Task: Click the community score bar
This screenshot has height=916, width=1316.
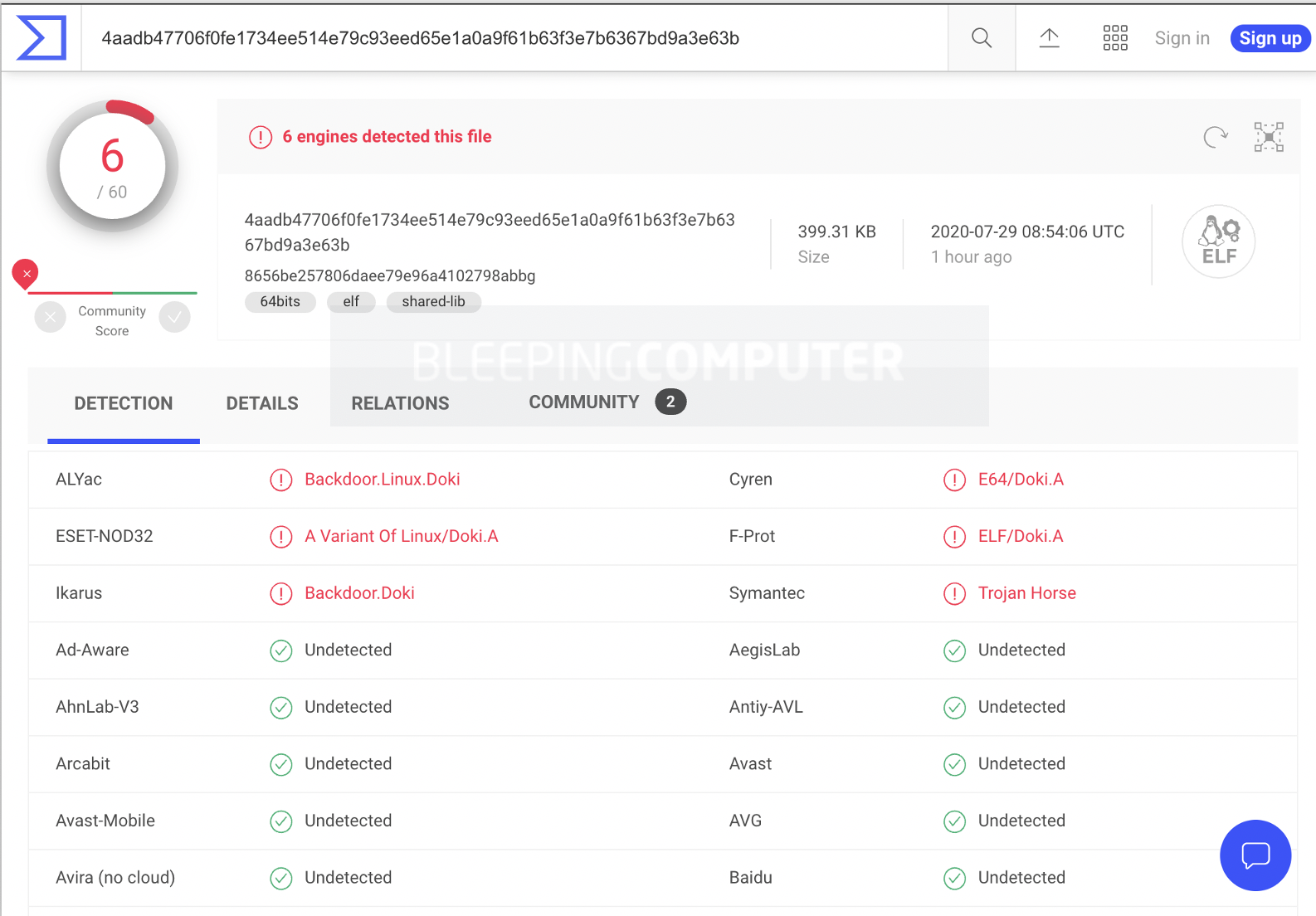Action: coord(112,293)
